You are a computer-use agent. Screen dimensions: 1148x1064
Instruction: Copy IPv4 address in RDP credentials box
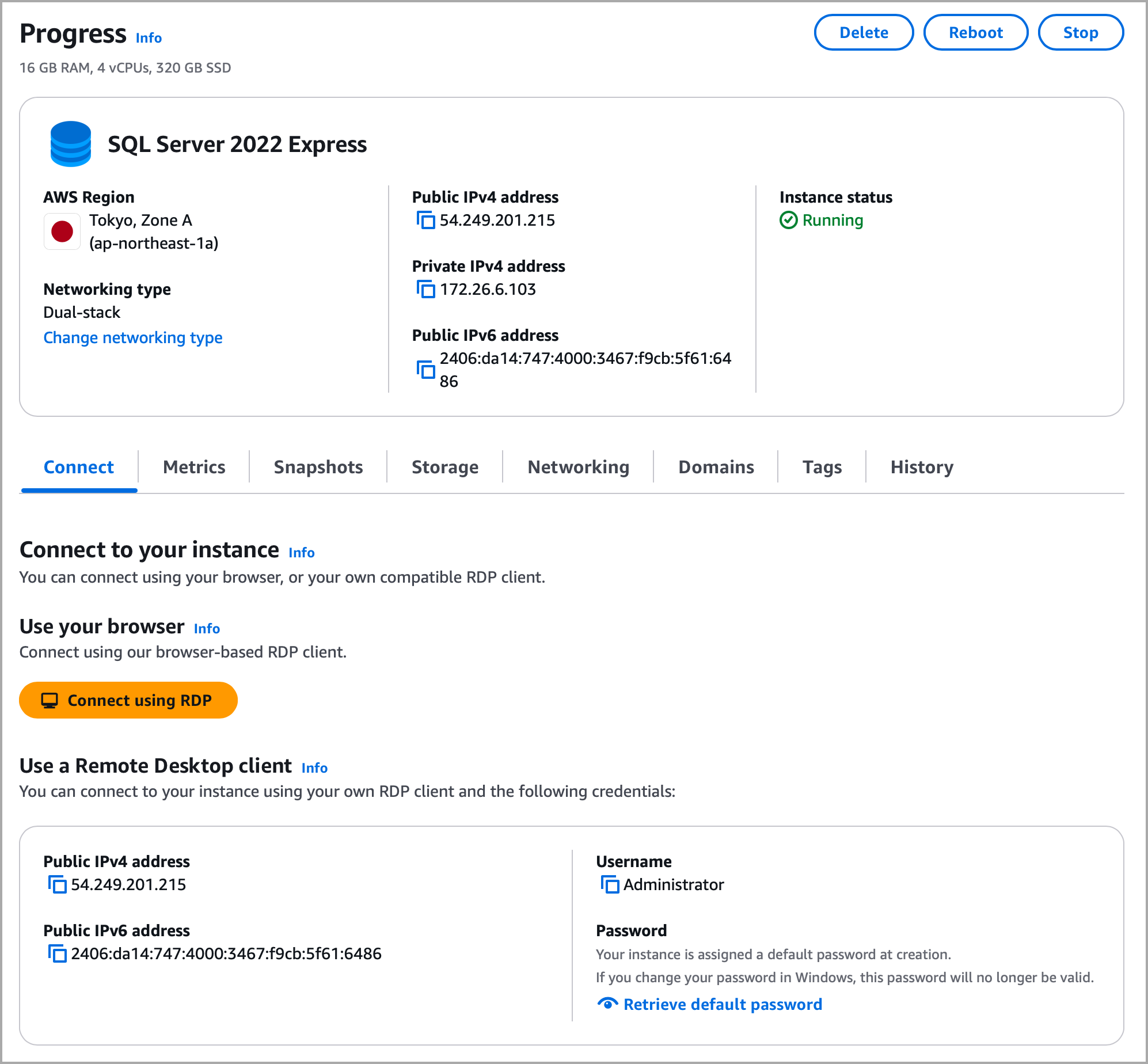coord(57,884)
